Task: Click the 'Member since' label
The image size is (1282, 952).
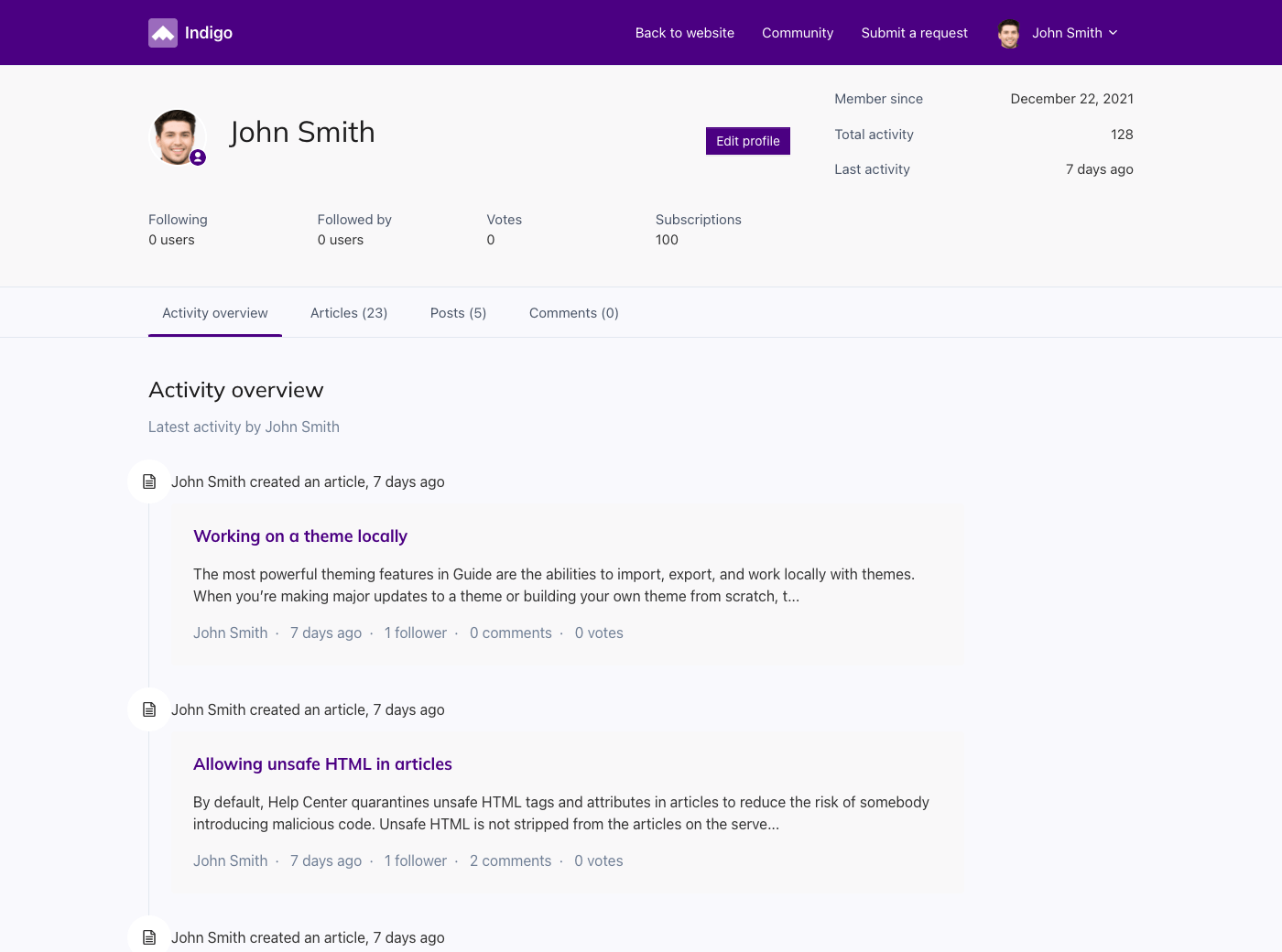Action: pyautogui.click(x=878, y=99)
